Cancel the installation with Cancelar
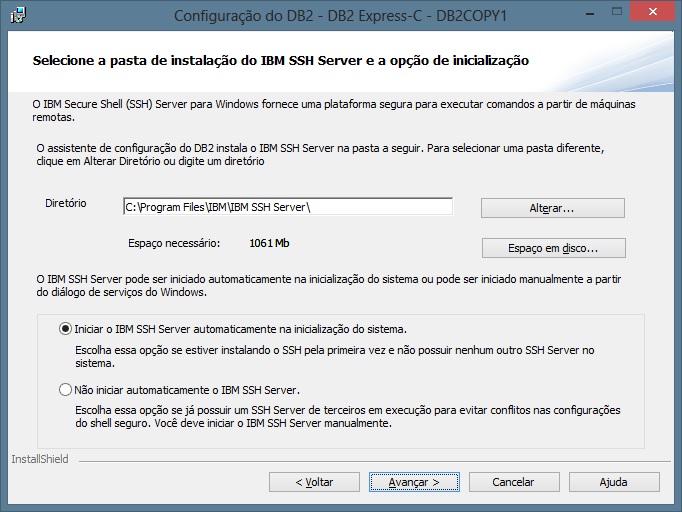682x512 pixels. pos(514,482)
